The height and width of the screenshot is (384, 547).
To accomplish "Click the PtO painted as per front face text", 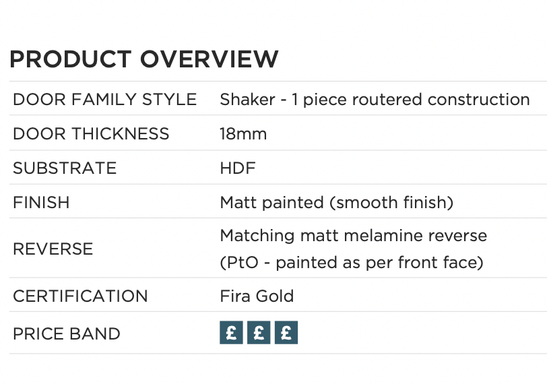I will tap(352, 263).
